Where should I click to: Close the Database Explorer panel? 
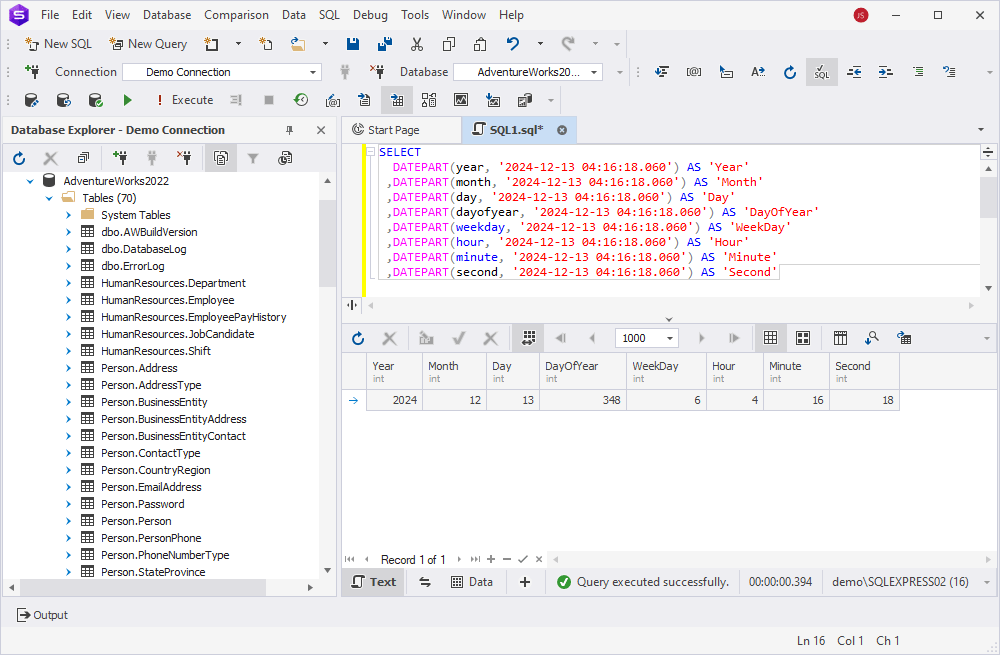point(321,130)
